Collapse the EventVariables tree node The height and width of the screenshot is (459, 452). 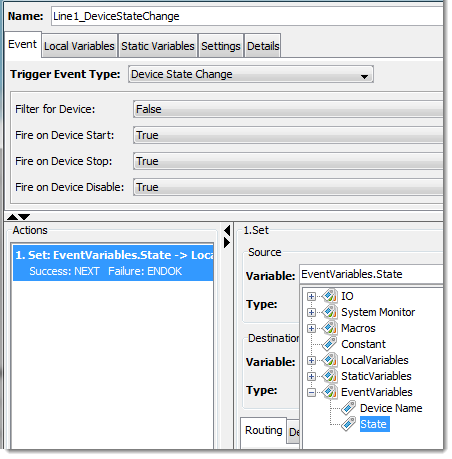pos(311,392)
